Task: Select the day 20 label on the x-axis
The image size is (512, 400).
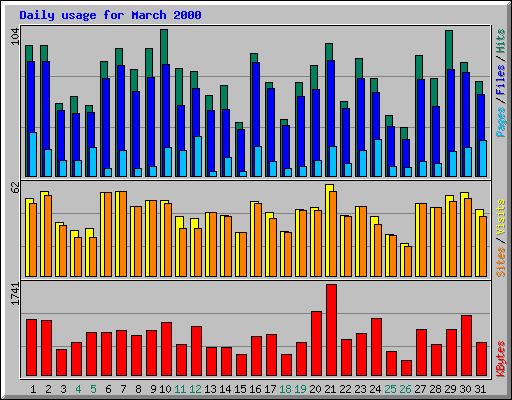Action: tap(315, 389)
